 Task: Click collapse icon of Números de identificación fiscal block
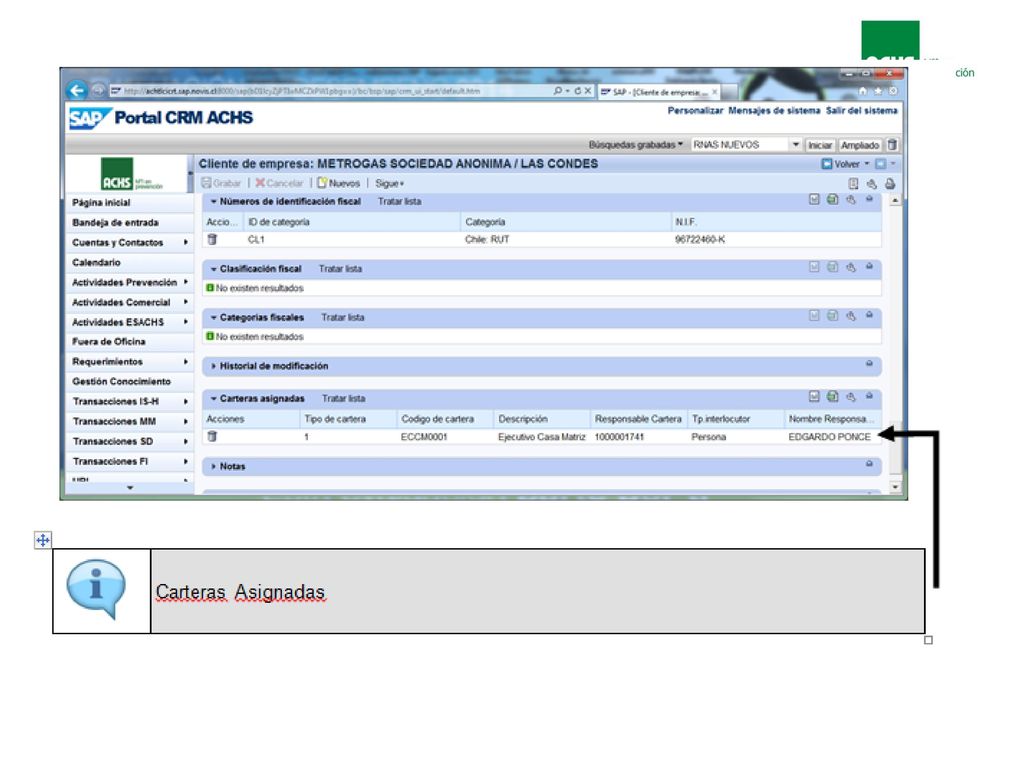[x=869, y=199]
